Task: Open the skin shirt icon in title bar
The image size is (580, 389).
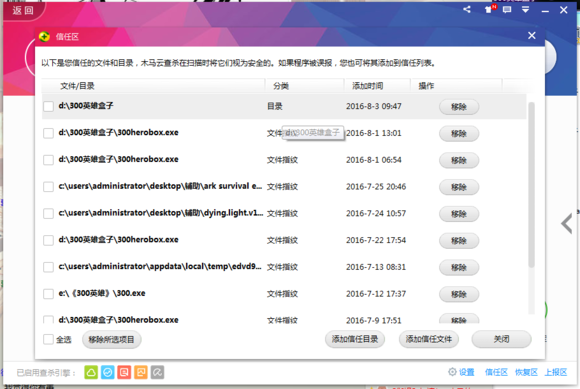Action: [x=490, y=10]
